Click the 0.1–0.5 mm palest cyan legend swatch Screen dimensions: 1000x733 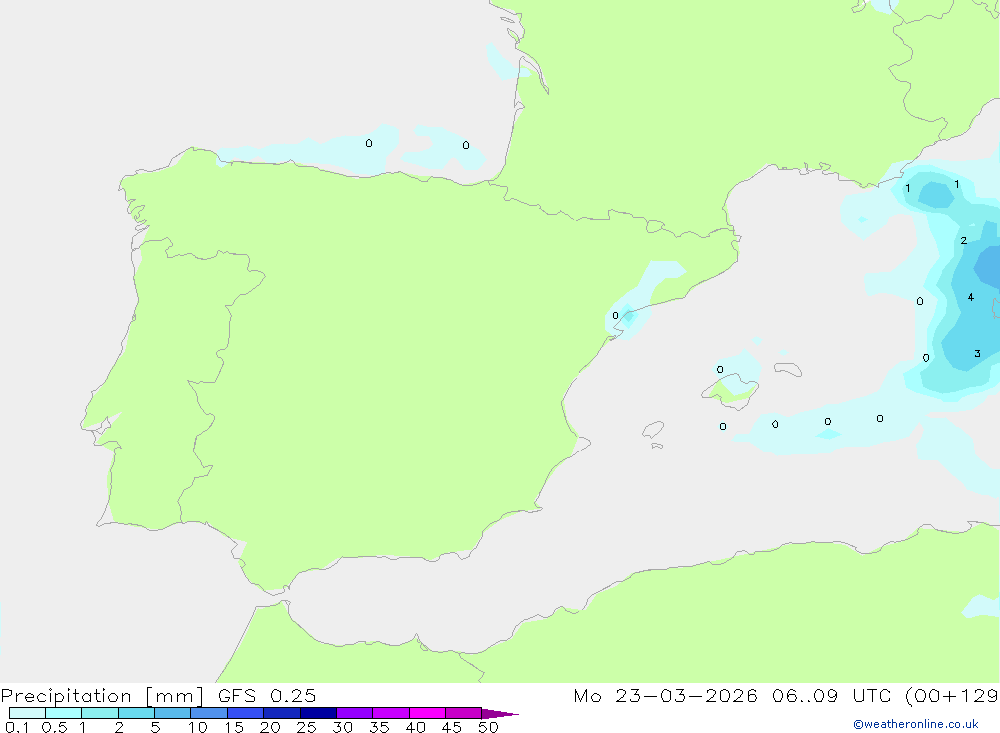pyautogui.click(x=27, y=713)
